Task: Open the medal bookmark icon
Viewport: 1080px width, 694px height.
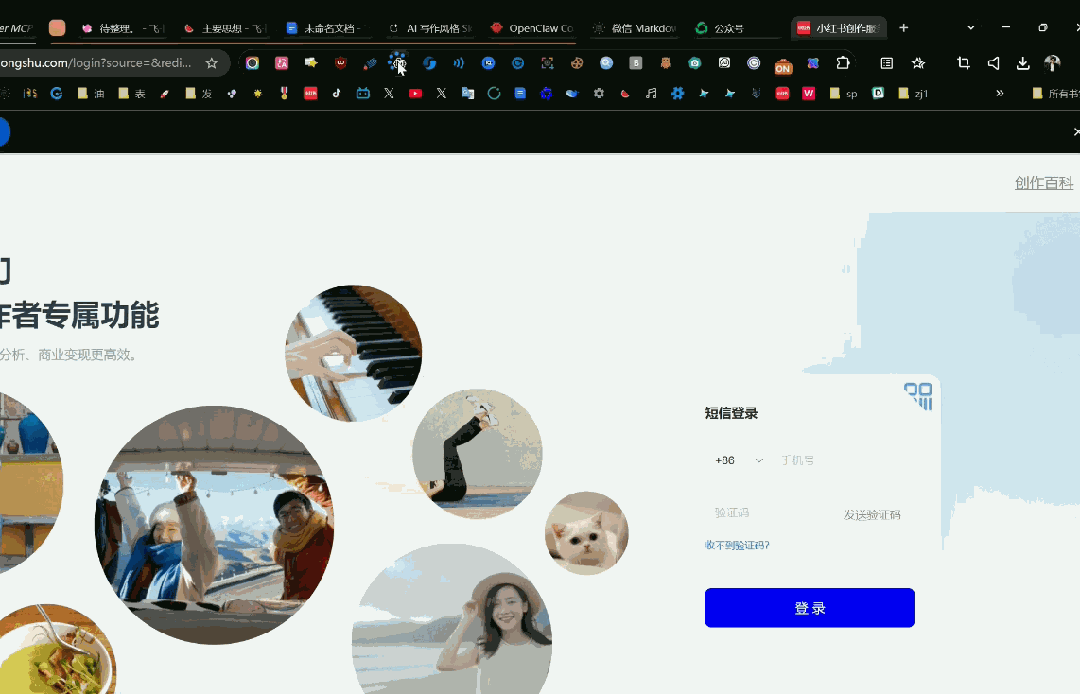Action: pyautogui.click(x=284, y=93)
